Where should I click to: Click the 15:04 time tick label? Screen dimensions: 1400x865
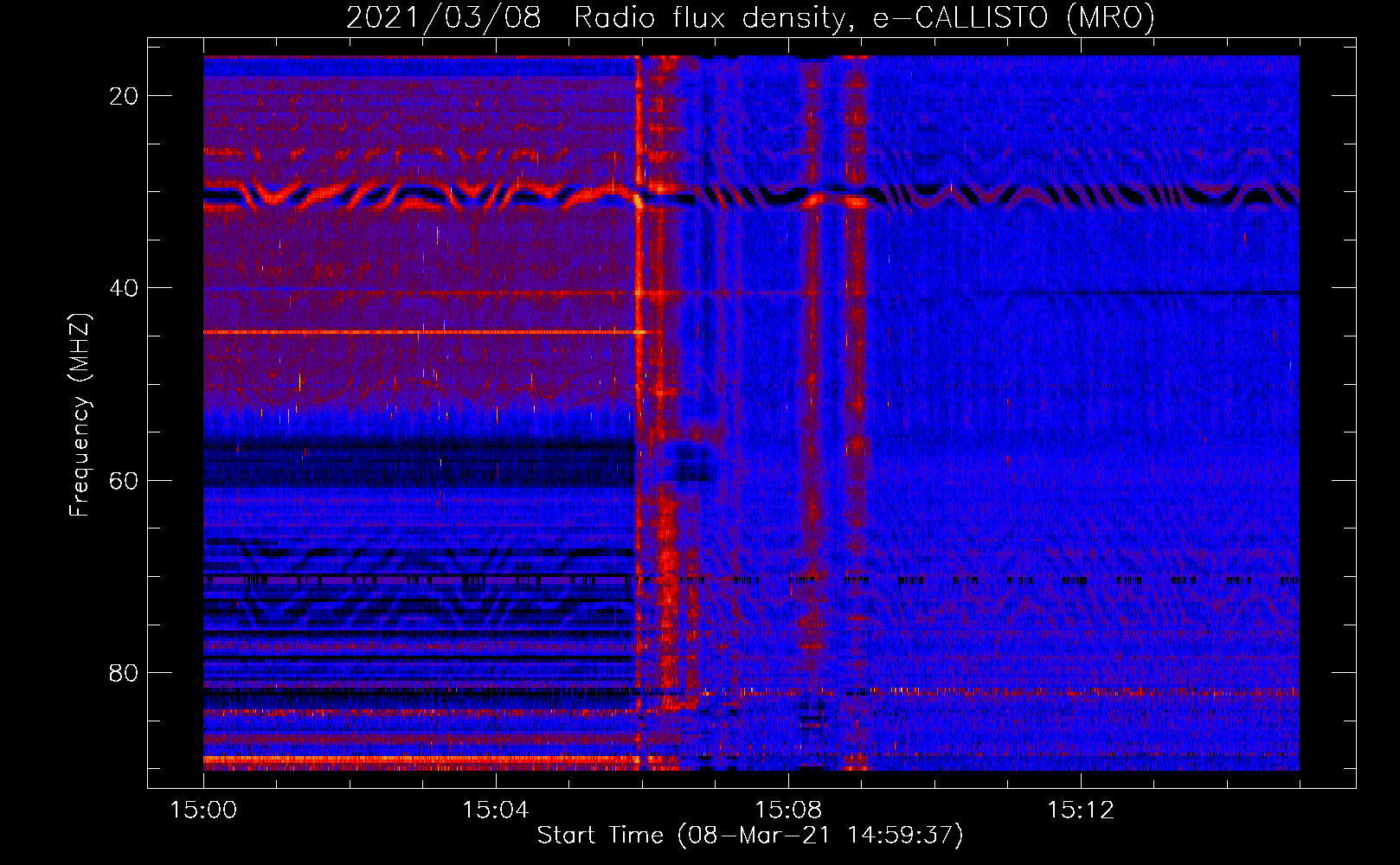click(x=495, y=811)
